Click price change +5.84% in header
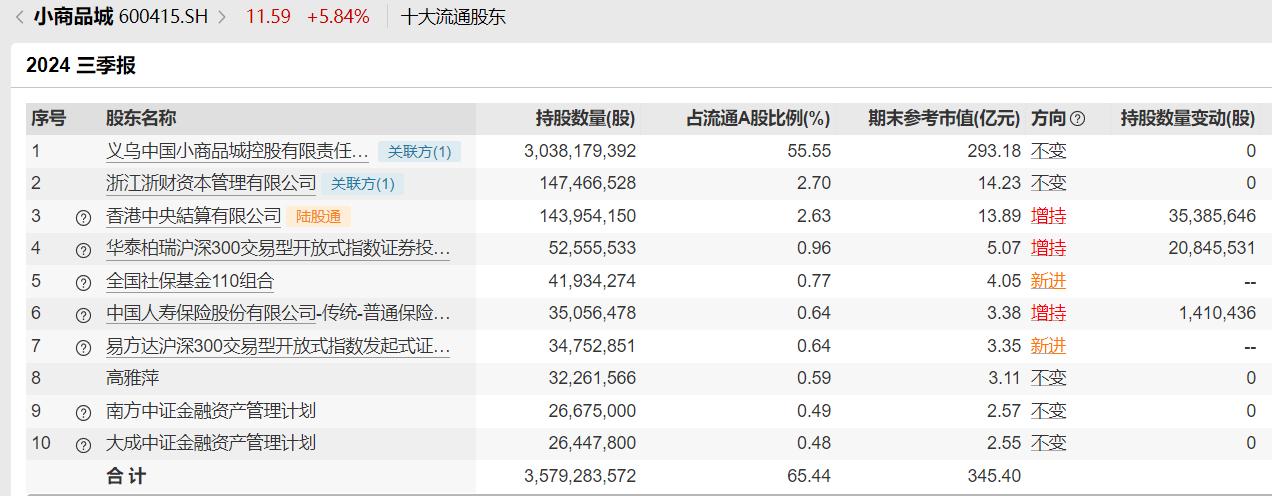Viewport: 1272px width, 496px height. pos(338,17)
